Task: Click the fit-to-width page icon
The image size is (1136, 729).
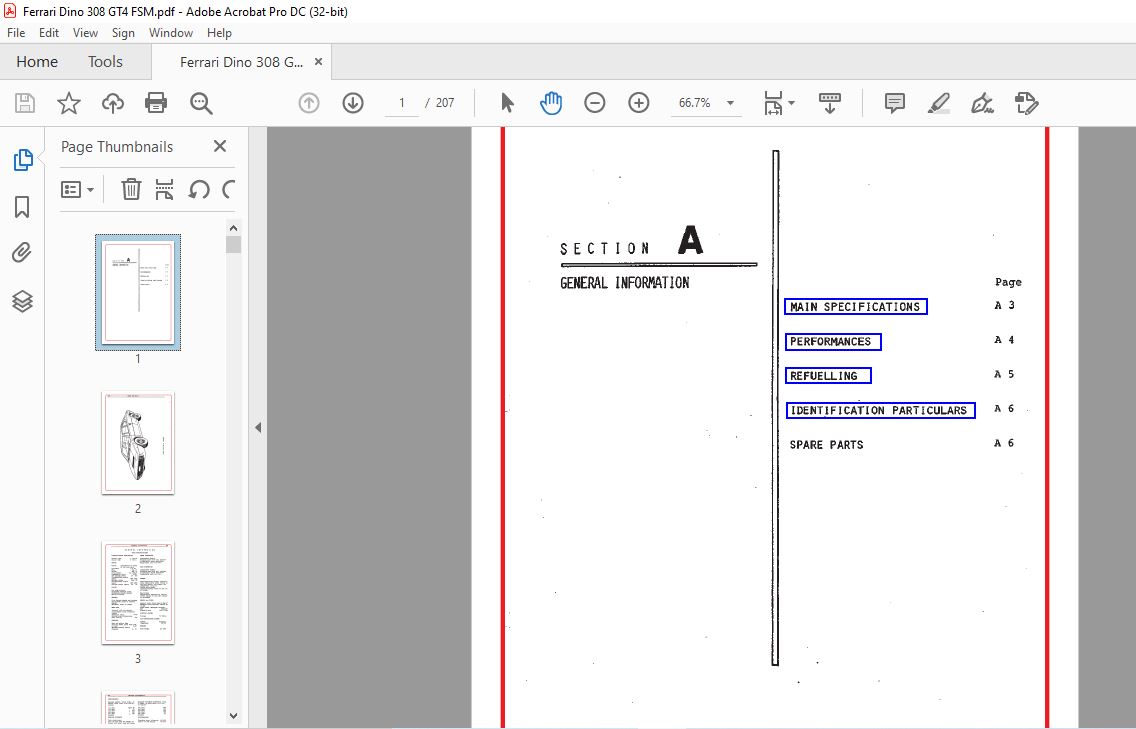Action: pyautogui.click(x=773, y=103)
